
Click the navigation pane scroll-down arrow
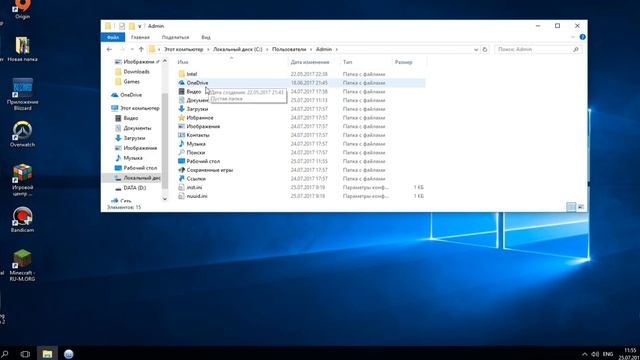click(x=165, y=199)
